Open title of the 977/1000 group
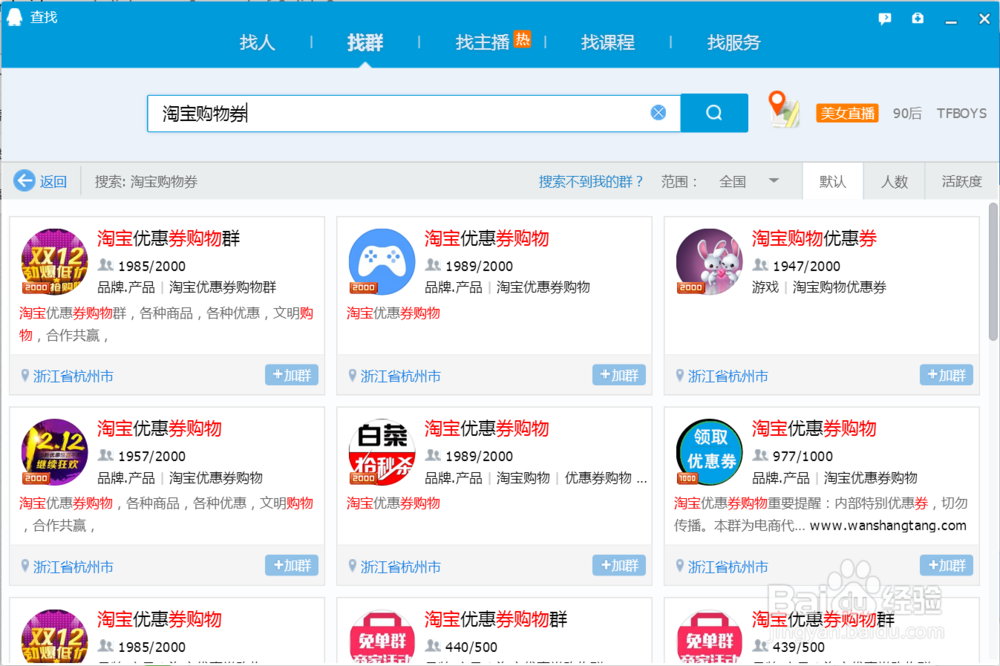The height and width of the screenshot is (666, 1000). click(x=814, y=428)
